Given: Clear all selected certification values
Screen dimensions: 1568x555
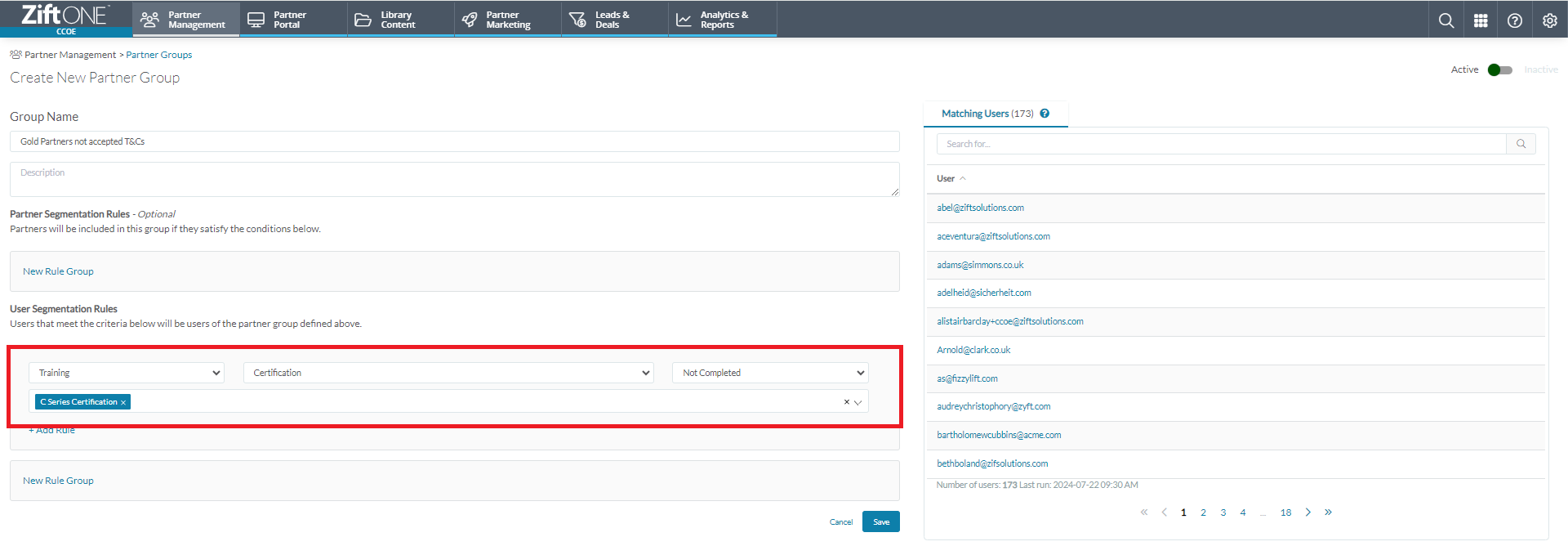Looking at the screenshot, I should pyautogui.click(x=847, y=402).
